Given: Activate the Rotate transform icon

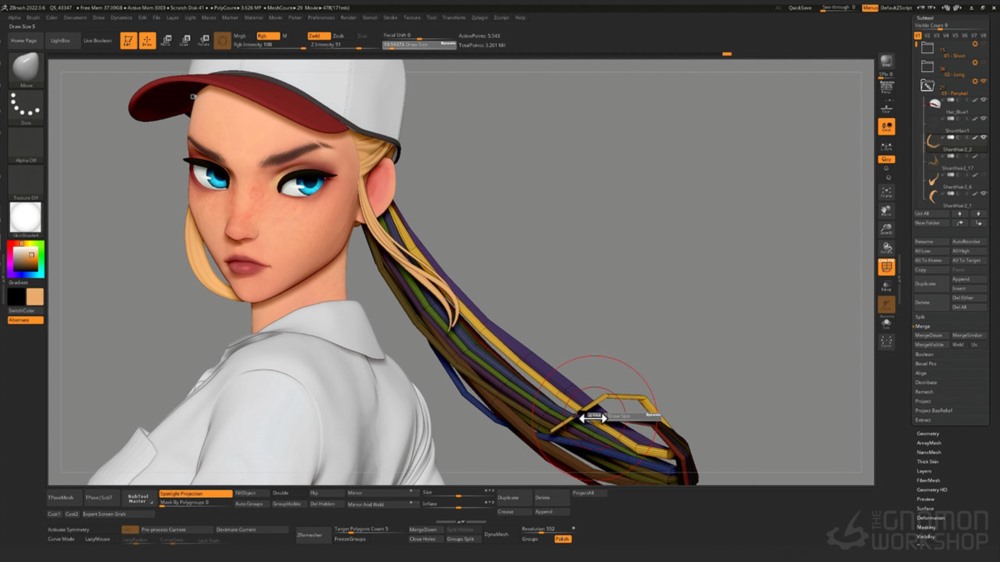Looking at the screenshot, I should click(204, 41).
